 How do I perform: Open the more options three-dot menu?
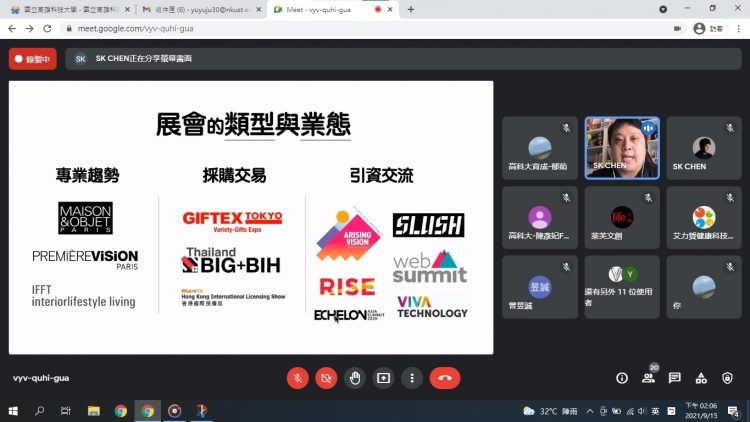(x=411, y=378)
